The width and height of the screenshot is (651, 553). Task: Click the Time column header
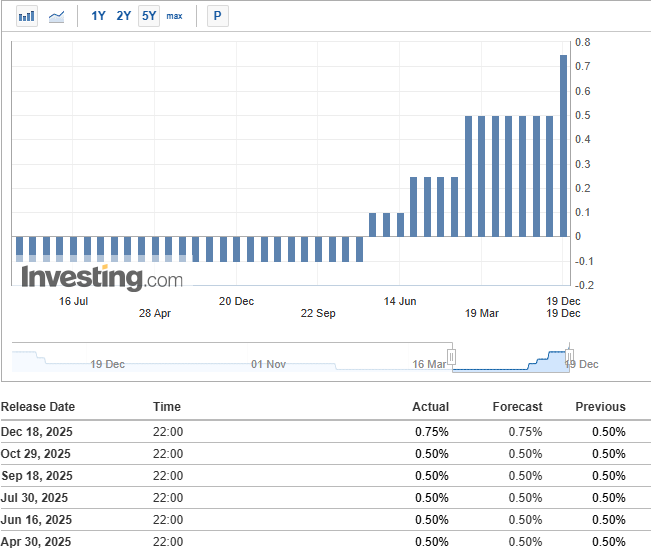(166, 406)
